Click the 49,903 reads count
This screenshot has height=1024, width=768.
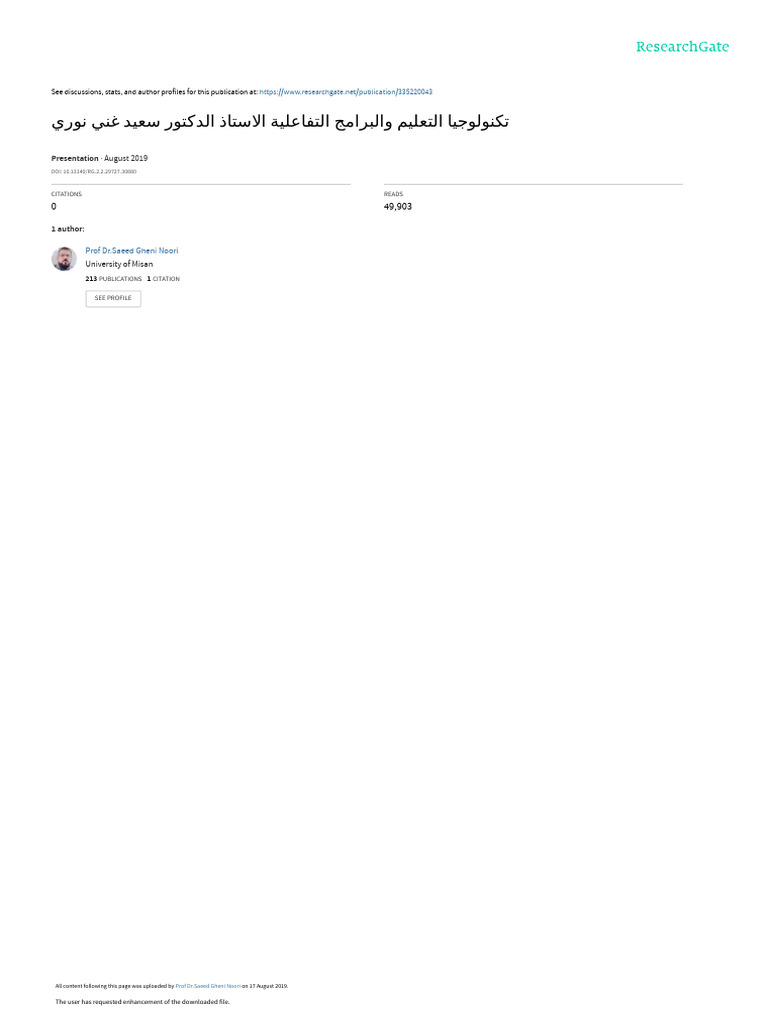pos(398,207)
